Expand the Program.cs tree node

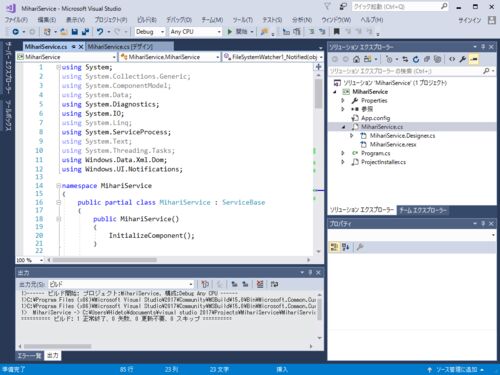[343, 153]
